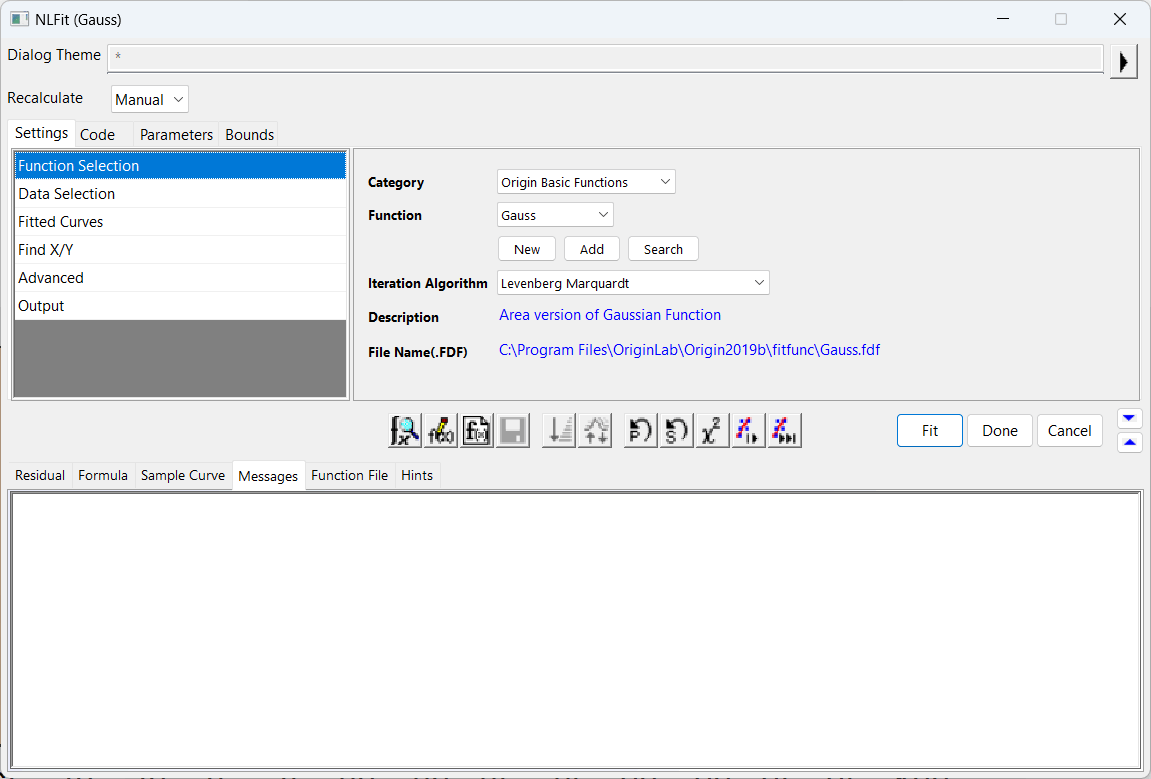The height and width of the screenshot is (779, 1151).
Task: Click the Initialize Parameters icon (P)
Action: tap(640, 431)
